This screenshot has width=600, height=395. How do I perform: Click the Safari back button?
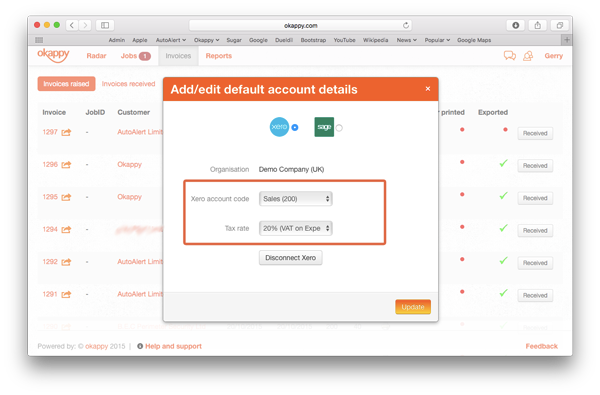[72, 25]
